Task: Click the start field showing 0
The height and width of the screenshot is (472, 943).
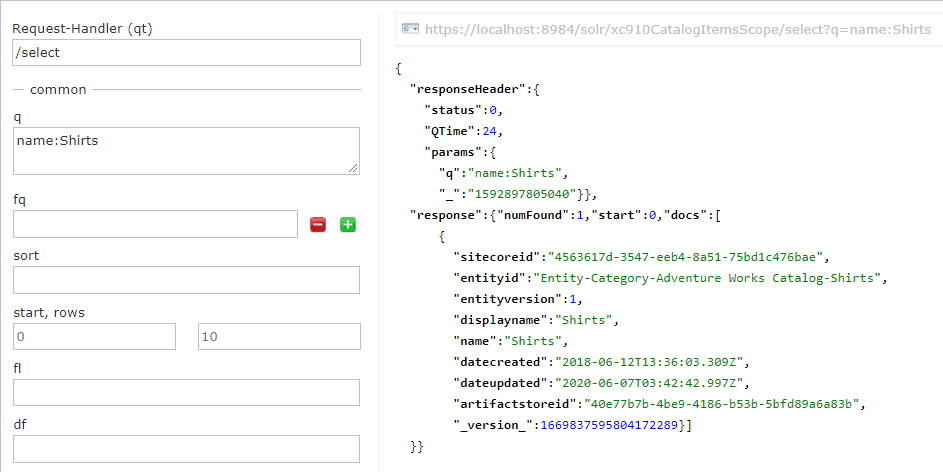Action: point(94,337)
